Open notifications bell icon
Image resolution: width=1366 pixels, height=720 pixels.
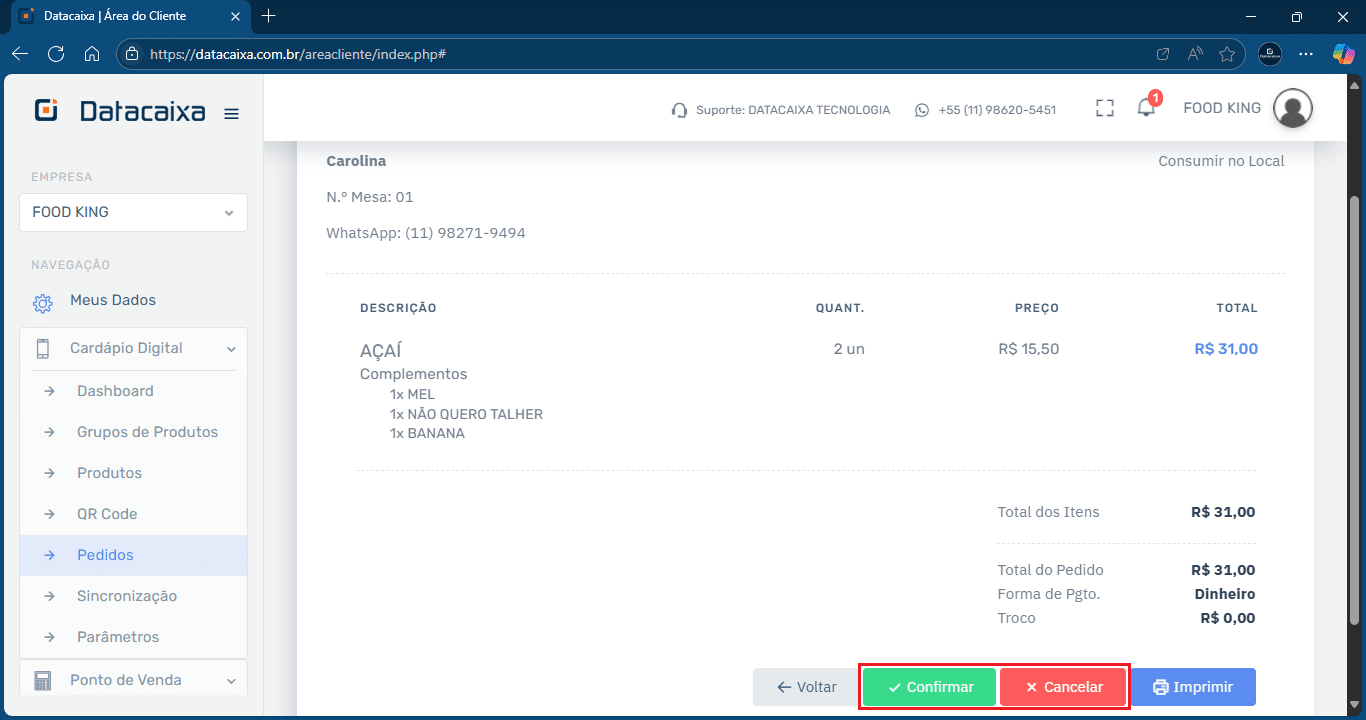1146,108
